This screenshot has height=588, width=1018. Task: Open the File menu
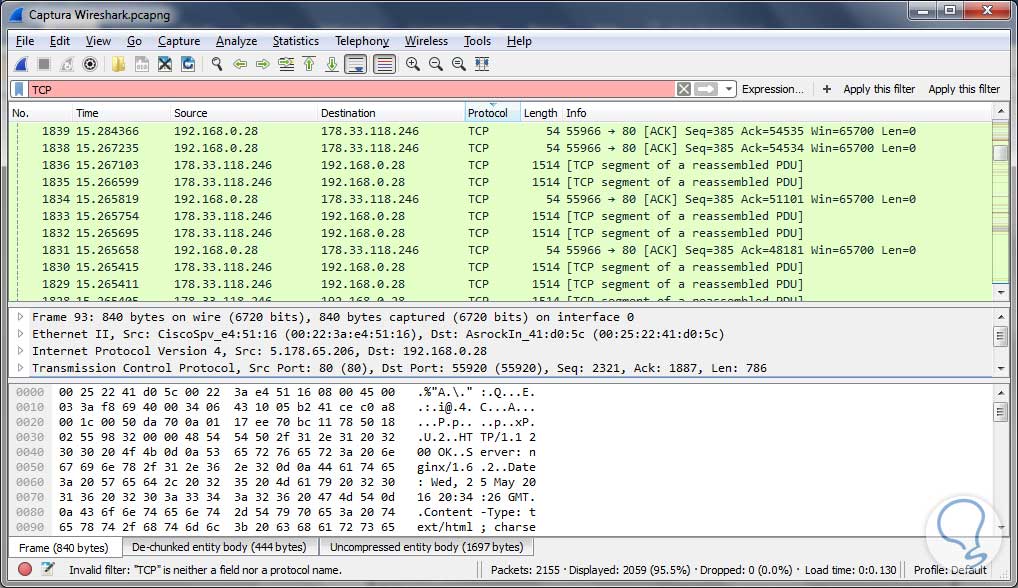(25, 41)
